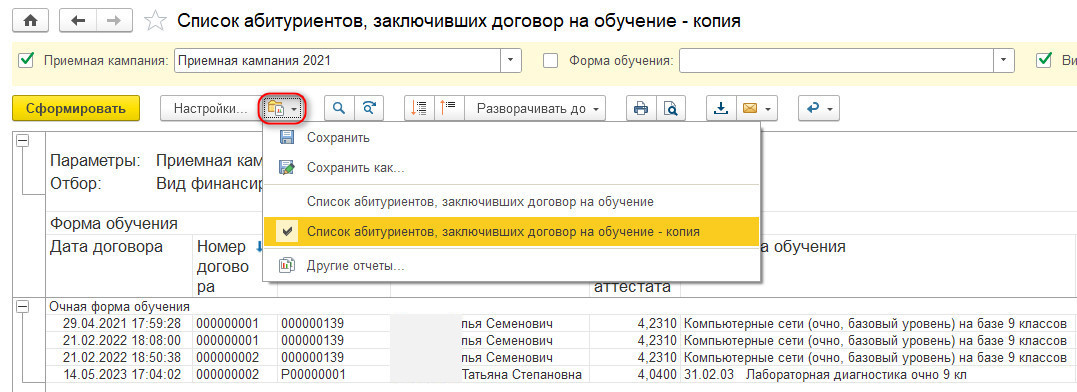Click the sort arrow in Номер договора header
Image resolution: width=1077 pixels, height=392 pixels.
click(258, 248)
